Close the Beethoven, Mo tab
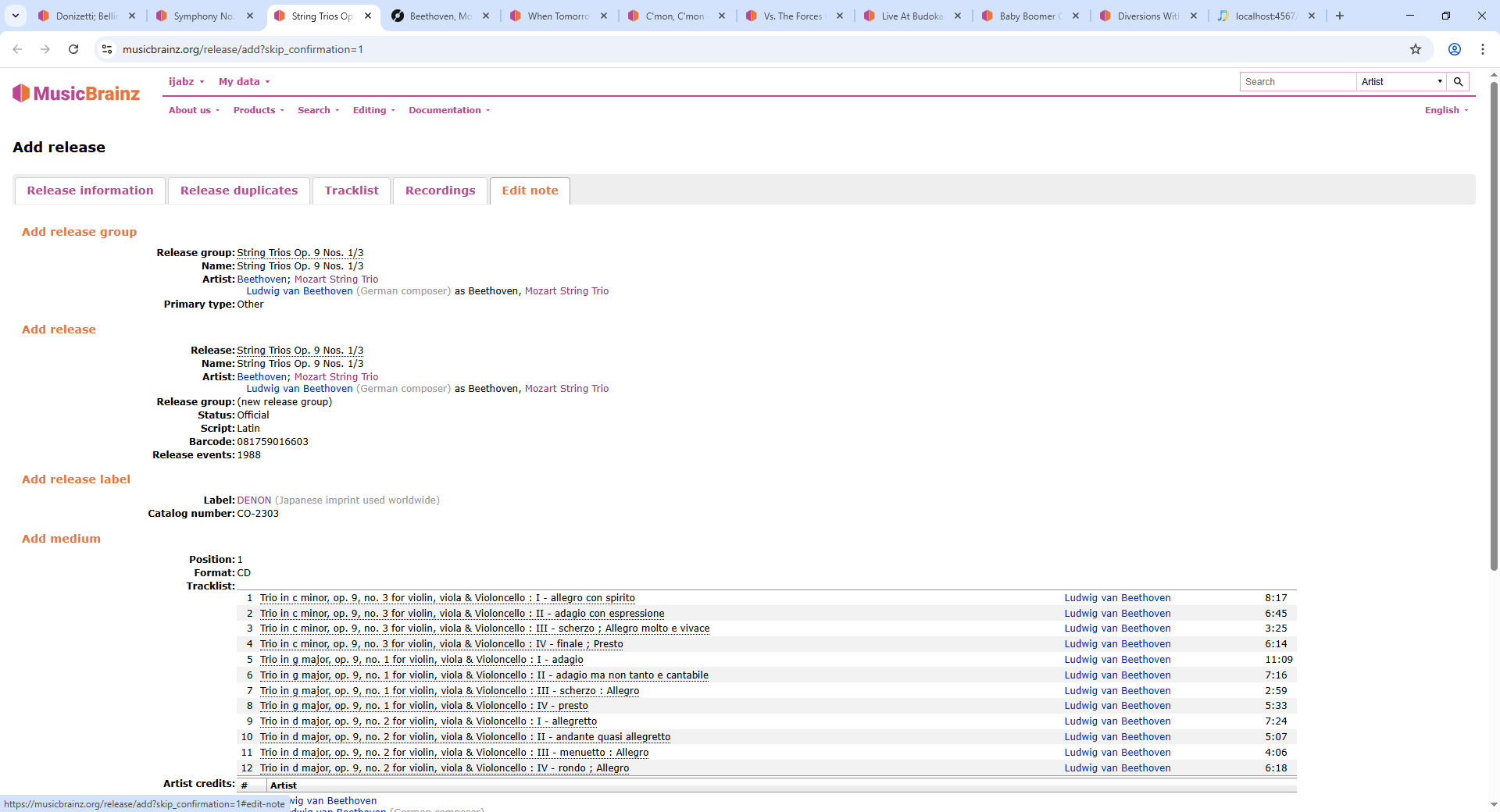The width and height of the screenshot is (1500, 812). point(486,16)
